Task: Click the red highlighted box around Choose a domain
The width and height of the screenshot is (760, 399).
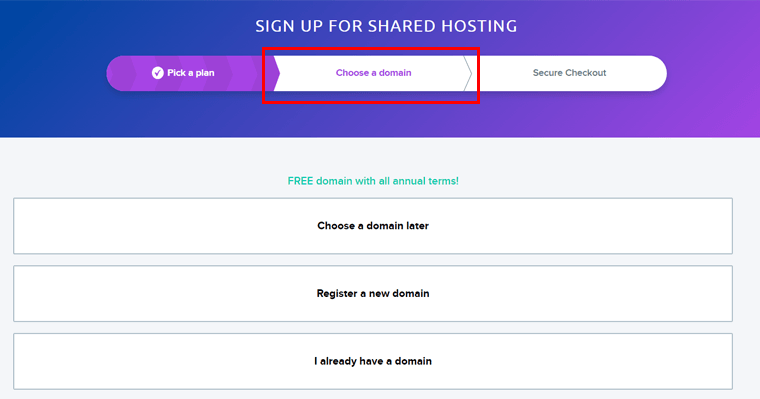Action: [371, 75]
